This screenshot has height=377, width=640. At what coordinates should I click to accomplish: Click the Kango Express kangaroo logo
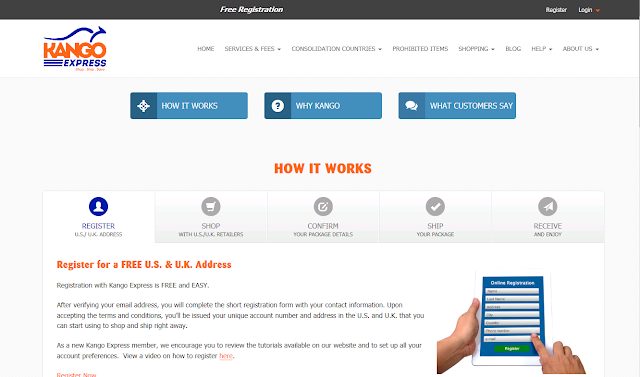[75, 49]
